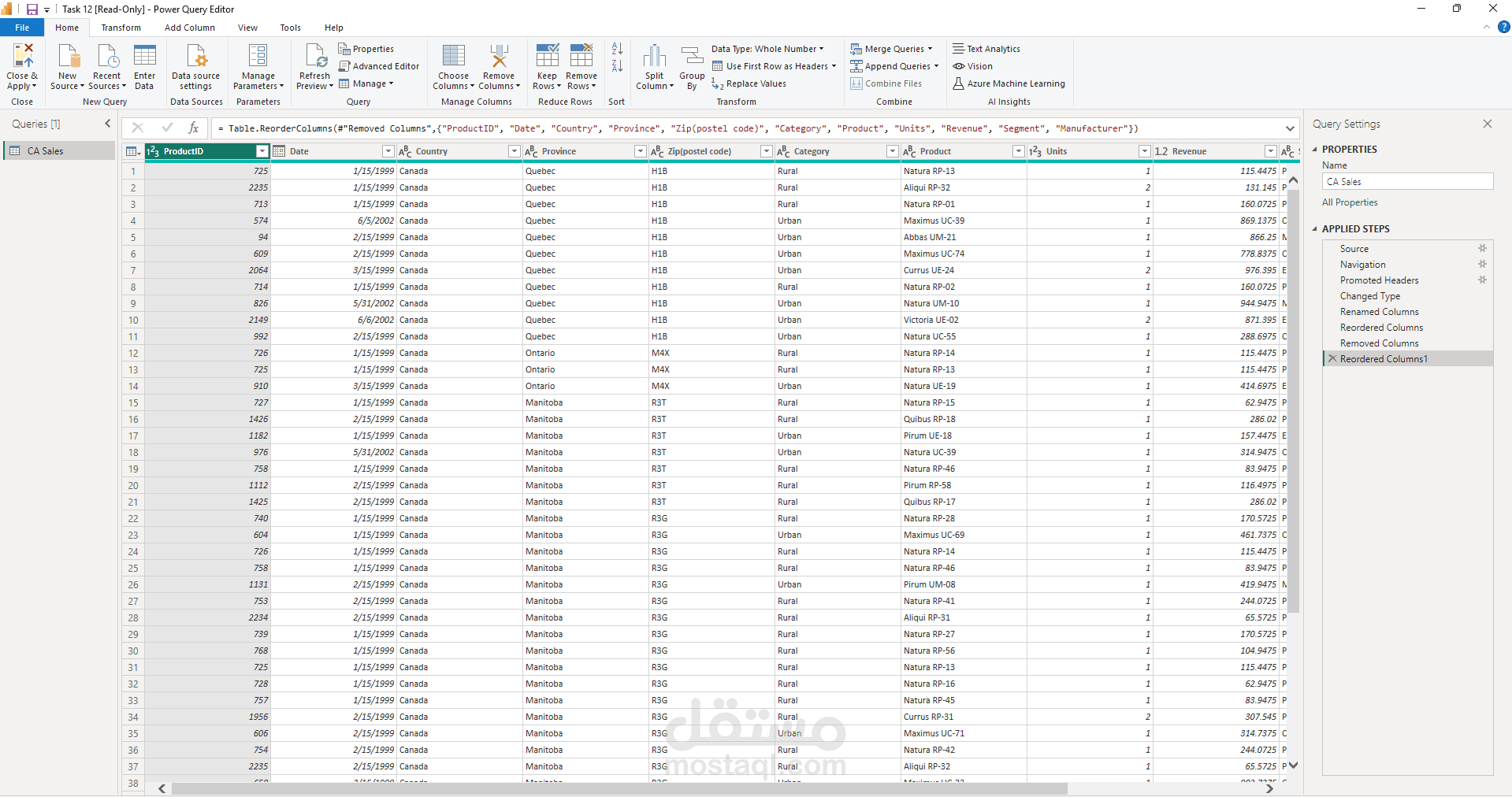Viewport: 1512px width, 797px height.
Task: Open the Add Column tab
Action: pyautogui.click(x=189, y=28)
